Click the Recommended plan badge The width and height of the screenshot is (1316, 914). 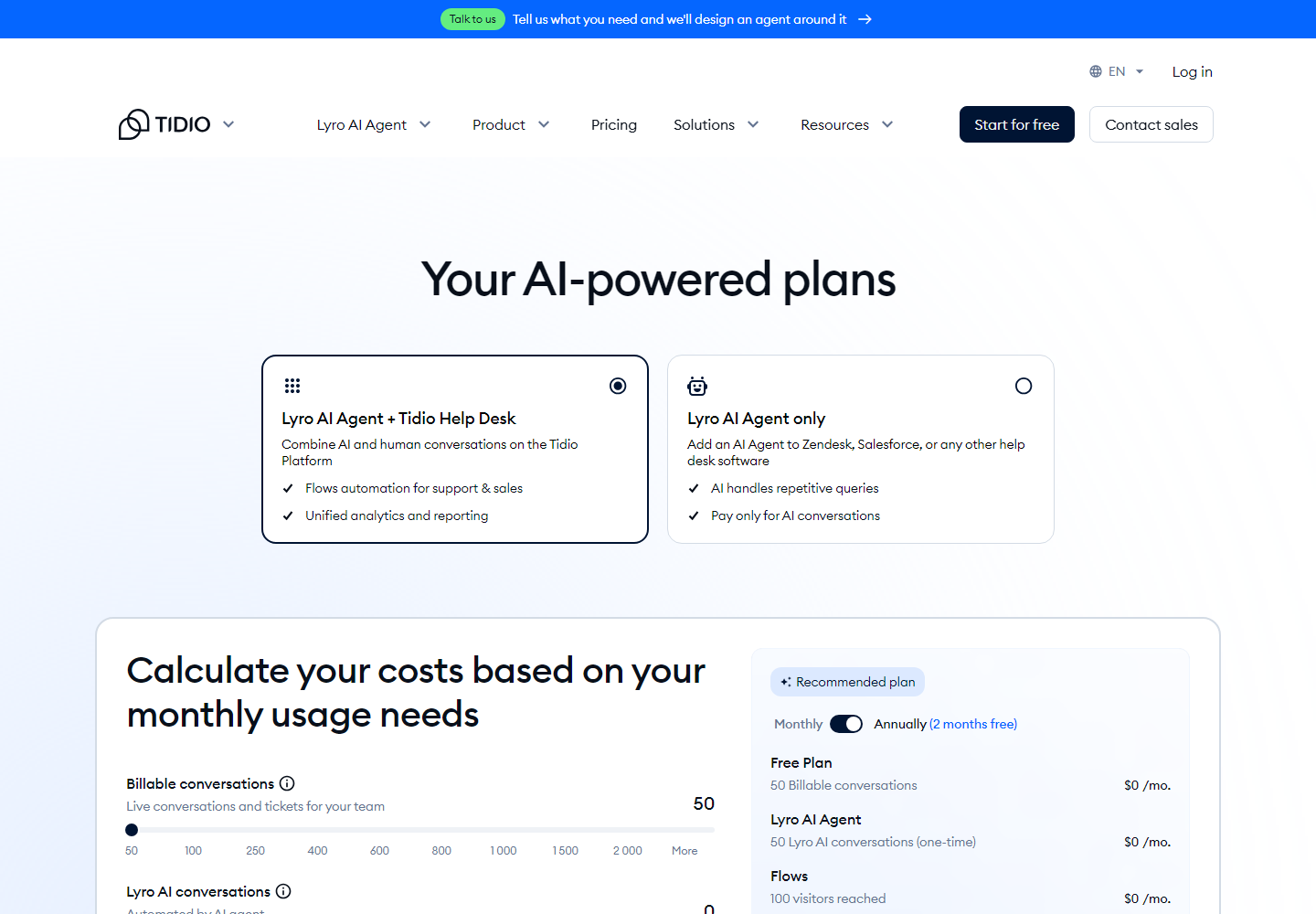coord(847,682)
